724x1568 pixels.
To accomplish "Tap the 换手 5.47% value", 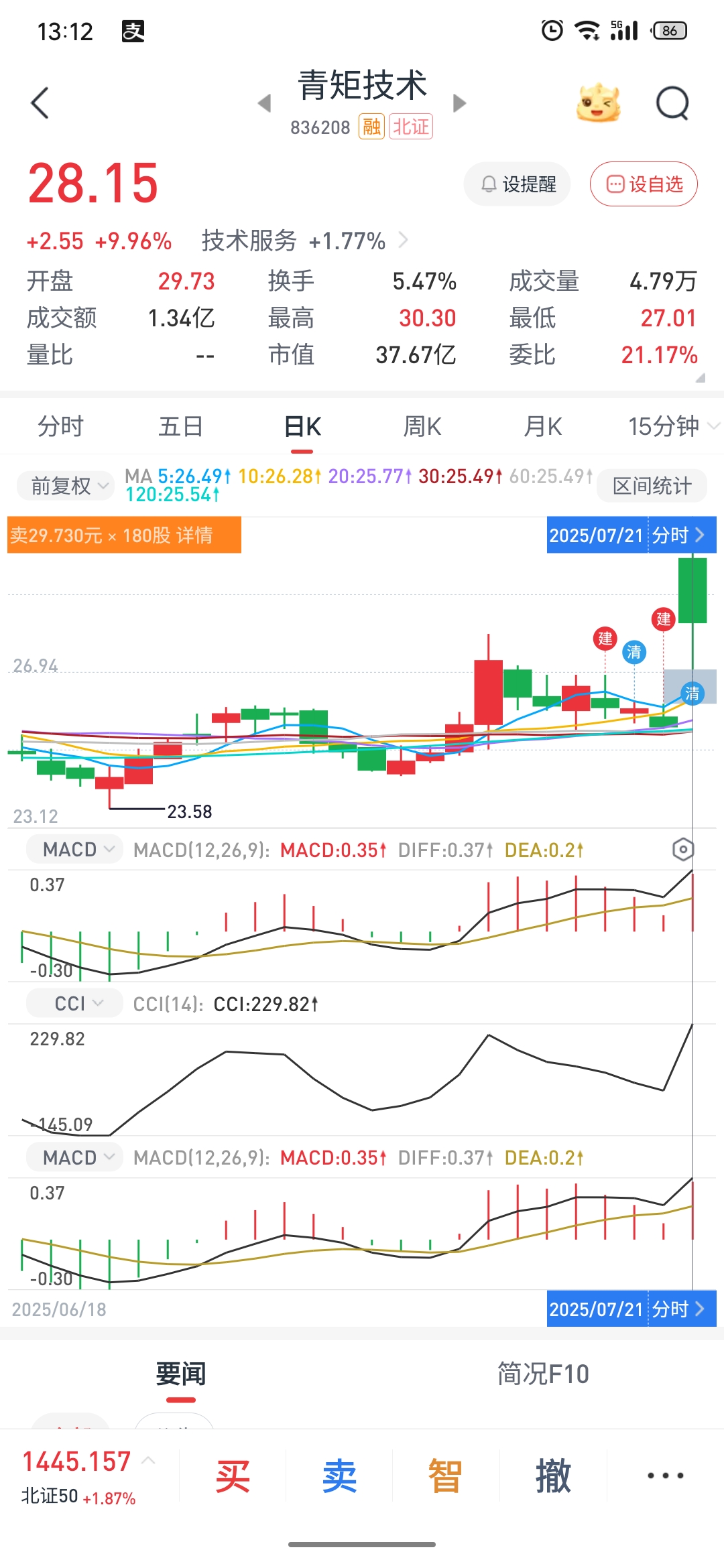I will (x=425, y=281).
